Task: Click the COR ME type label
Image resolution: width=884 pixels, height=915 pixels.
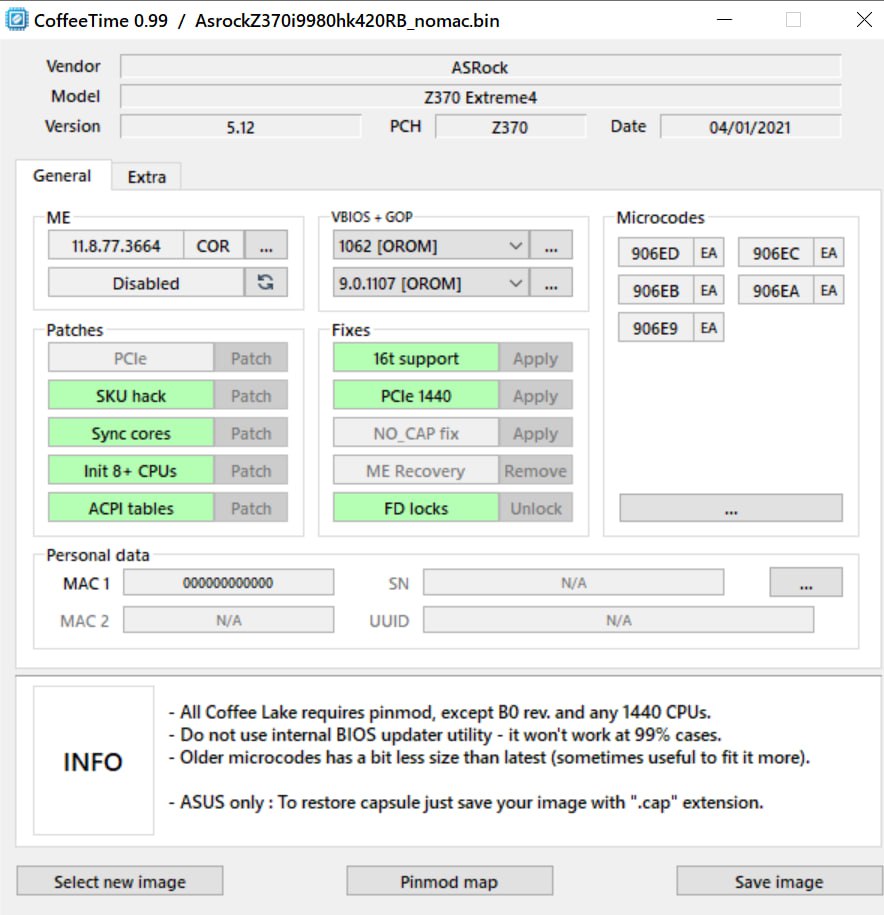Action: tap(213, 245)
